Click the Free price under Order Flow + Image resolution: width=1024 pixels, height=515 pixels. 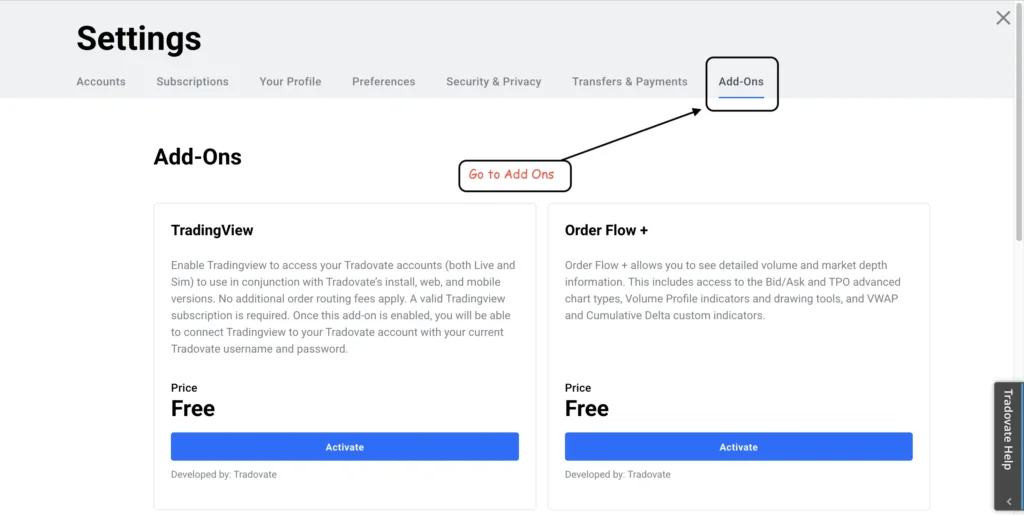coord(586,409)
